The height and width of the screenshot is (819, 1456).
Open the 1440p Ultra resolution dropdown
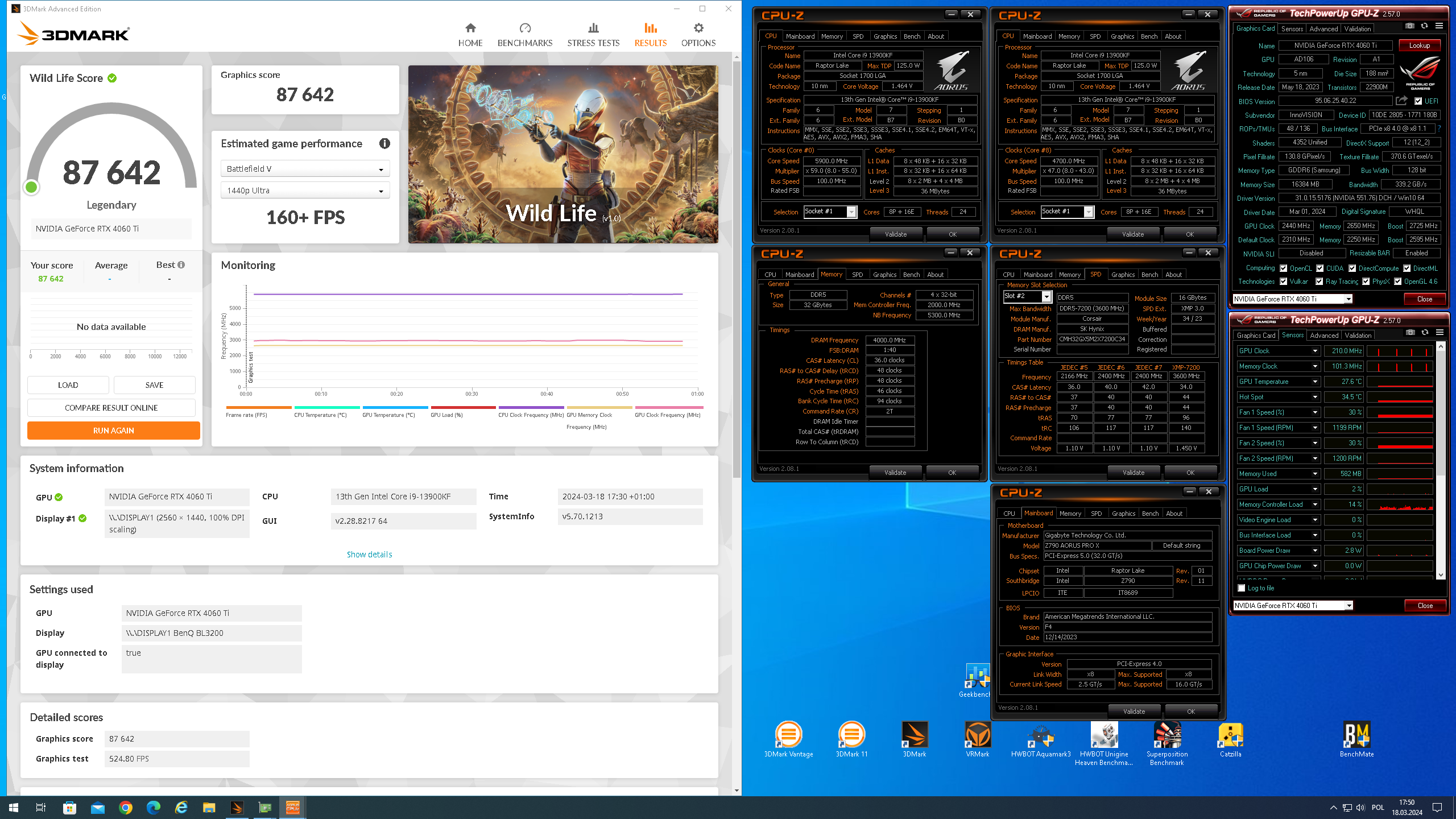point(305,191)
